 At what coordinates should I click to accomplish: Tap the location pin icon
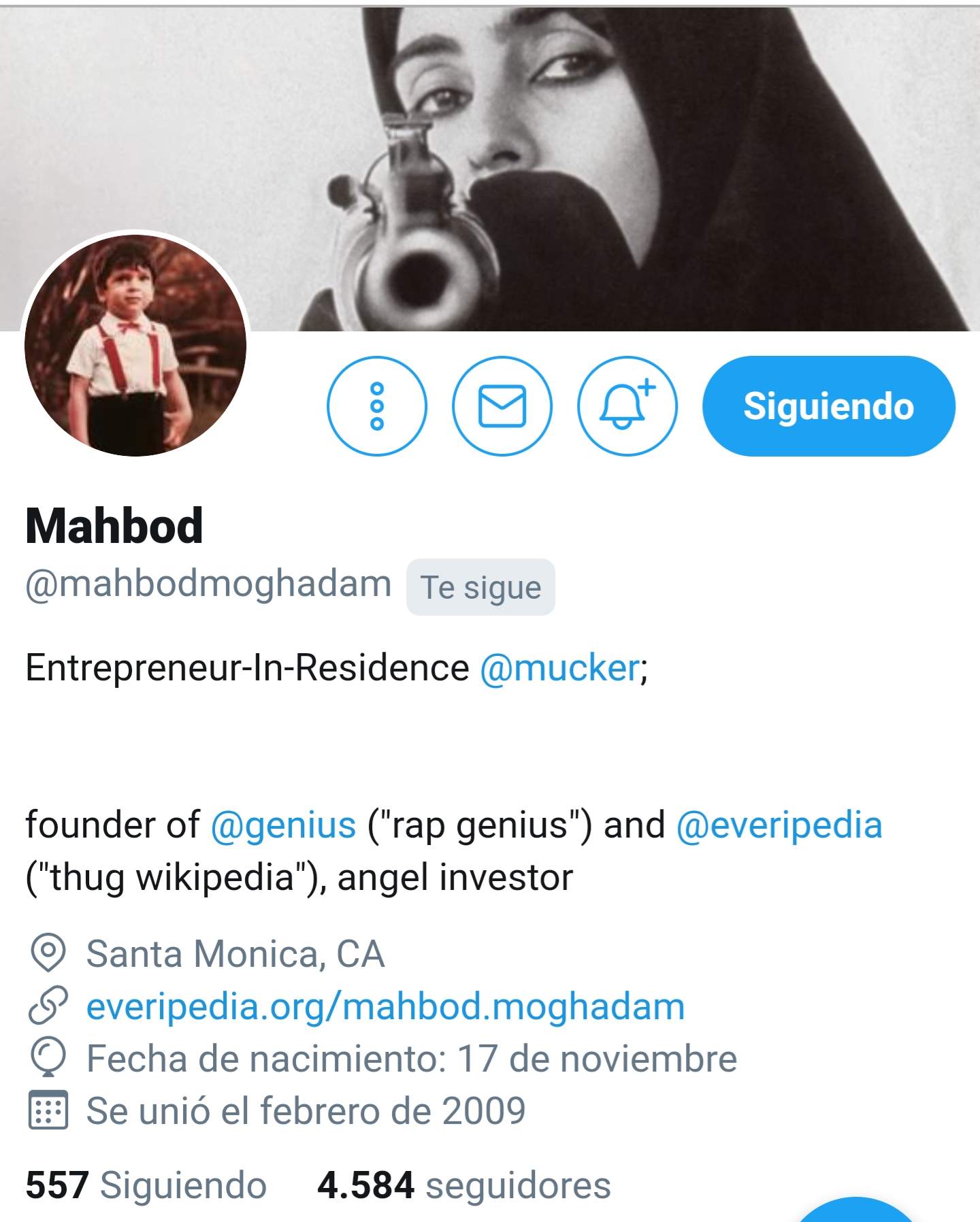click(48, 954)
